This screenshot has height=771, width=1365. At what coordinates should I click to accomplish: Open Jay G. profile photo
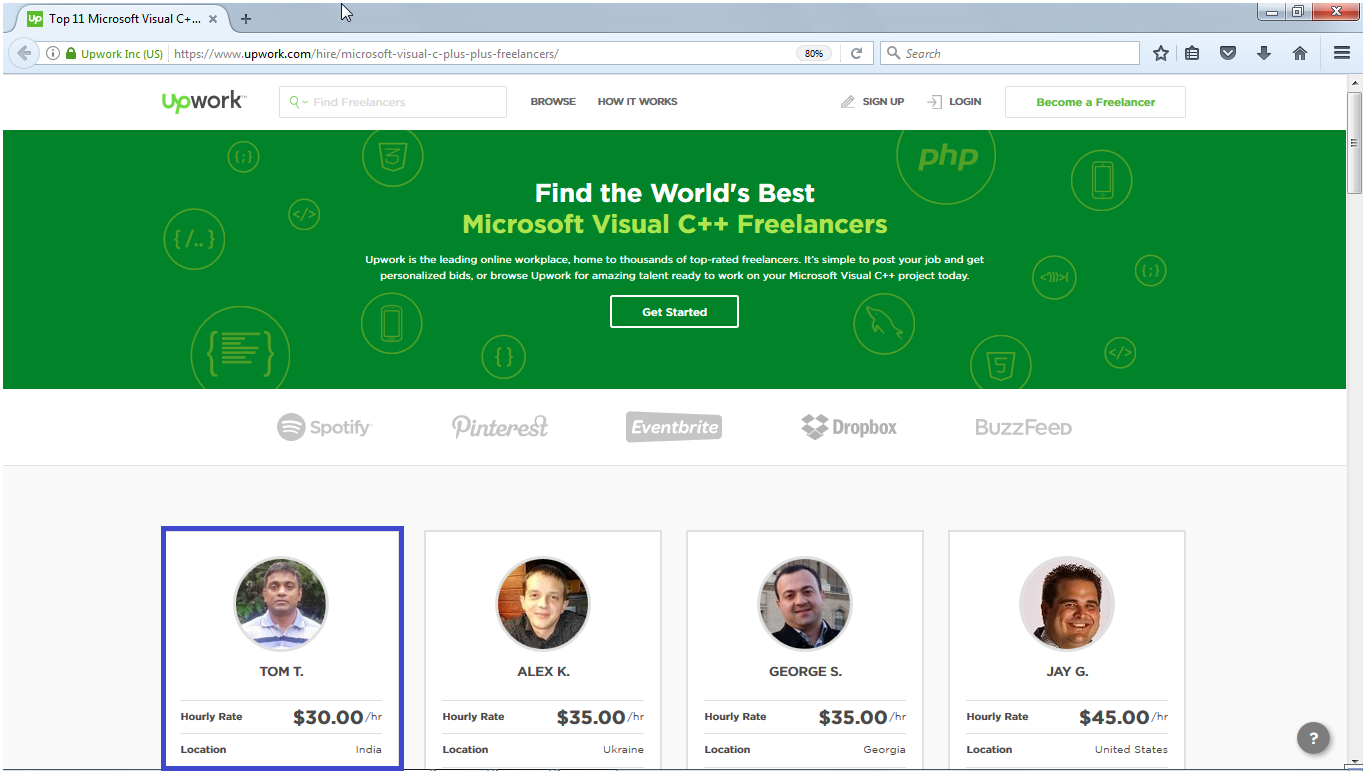(1067, 604)
